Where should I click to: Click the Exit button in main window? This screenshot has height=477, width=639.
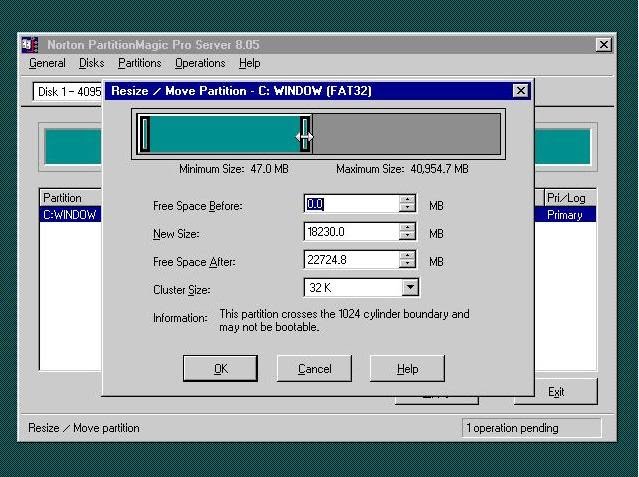click(x=556, y=392)
